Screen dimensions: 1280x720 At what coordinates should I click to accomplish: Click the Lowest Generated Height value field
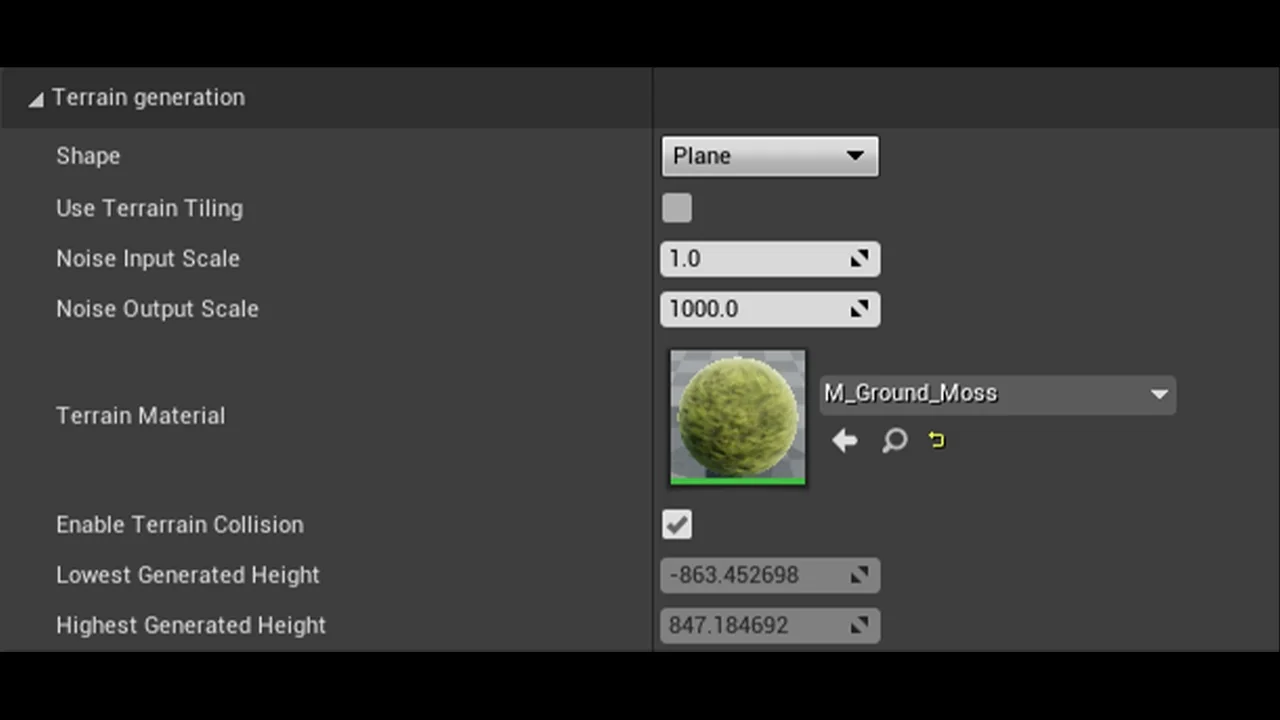click(x=750, y=575)
